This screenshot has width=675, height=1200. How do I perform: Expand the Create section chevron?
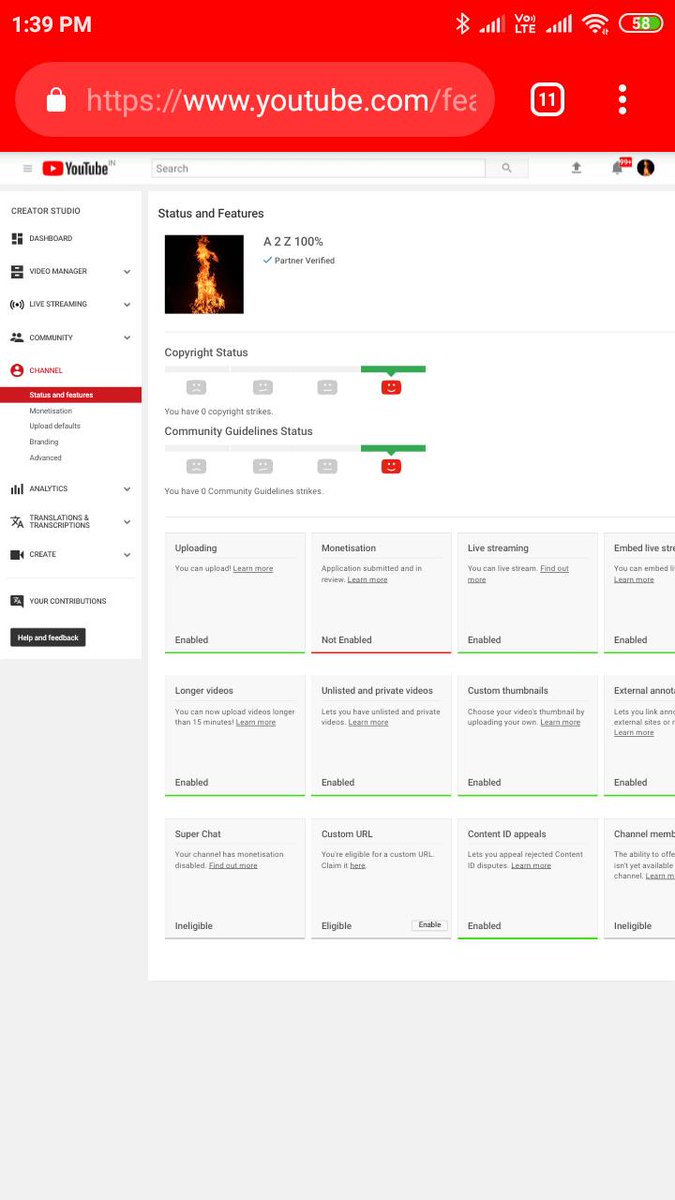[127, 555]
